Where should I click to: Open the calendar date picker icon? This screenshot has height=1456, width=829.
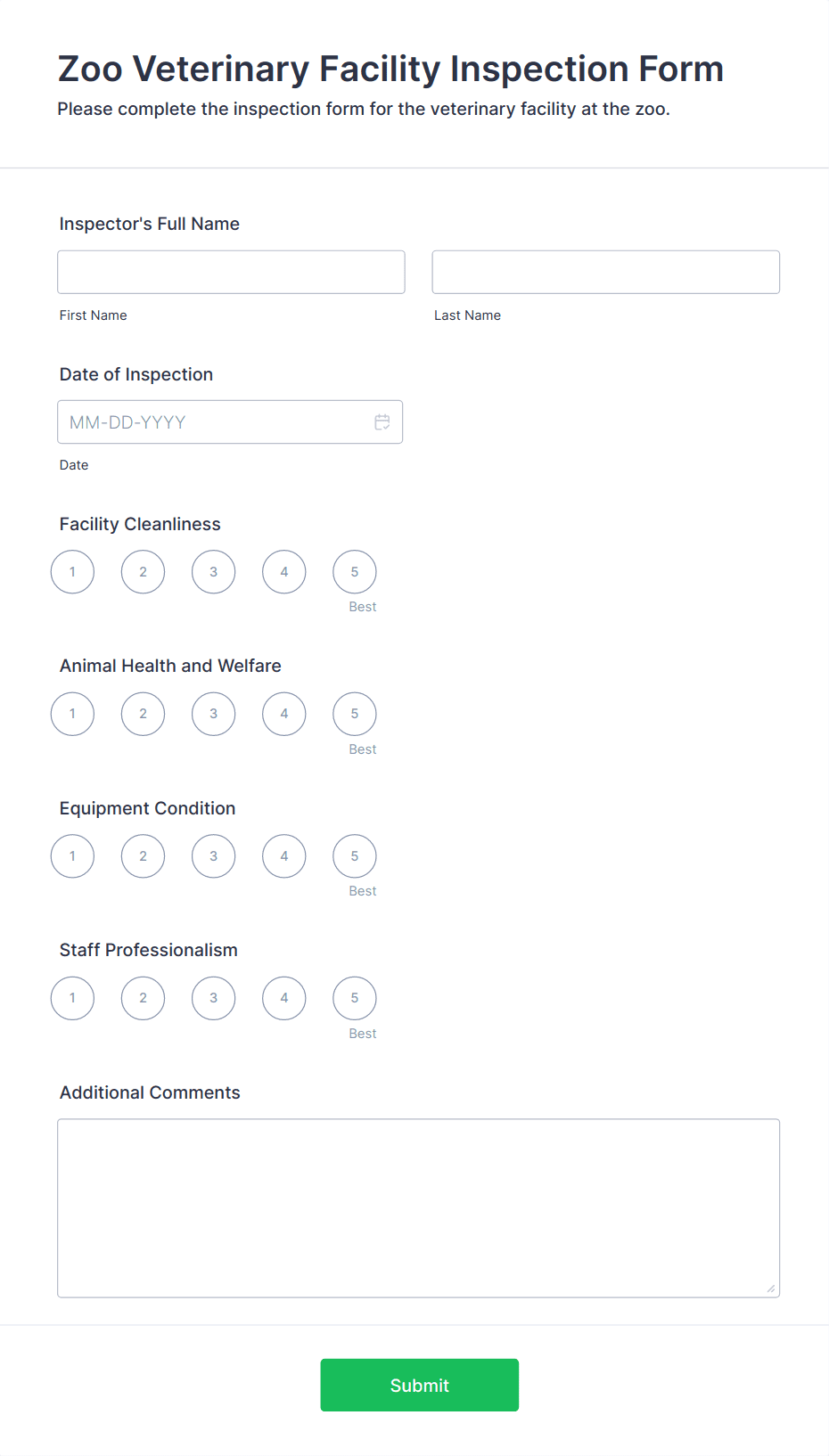click(382, 422)
